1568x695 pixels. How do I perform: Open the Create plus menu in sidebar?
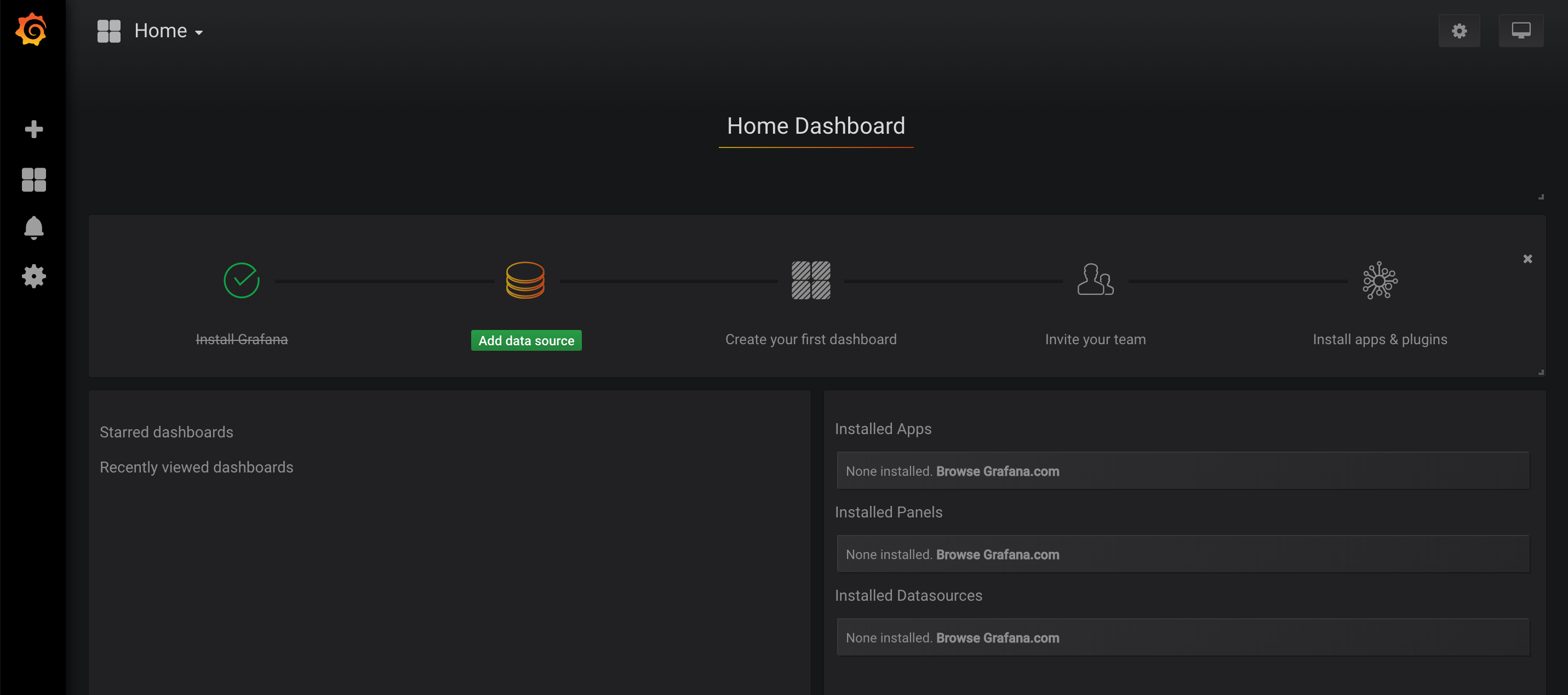33,129
